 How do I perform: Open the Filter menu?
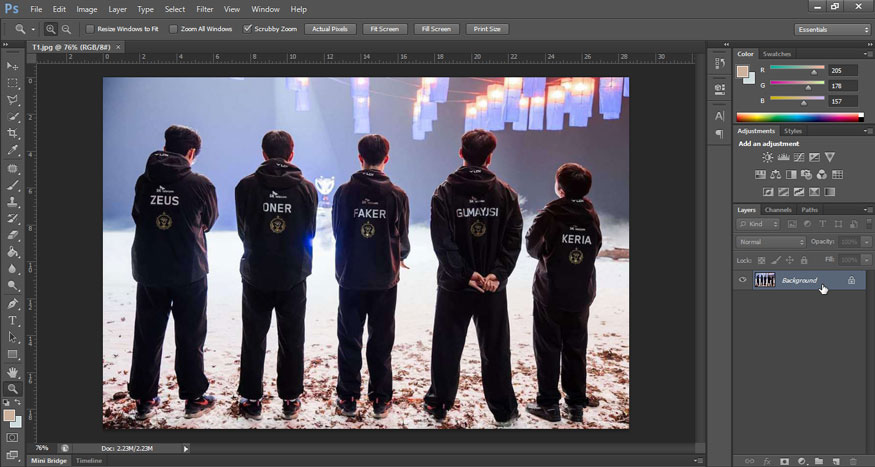click(204, 9)
